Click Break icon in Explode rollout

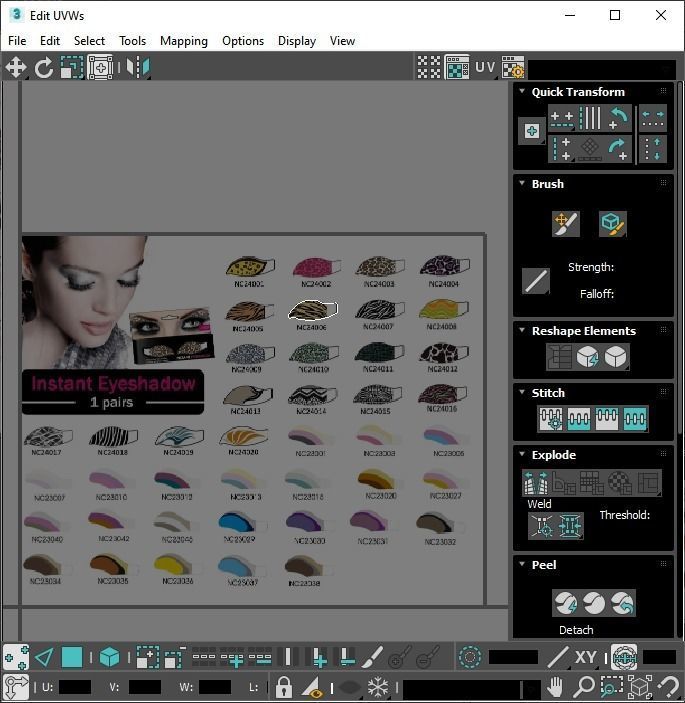(536, 482)
